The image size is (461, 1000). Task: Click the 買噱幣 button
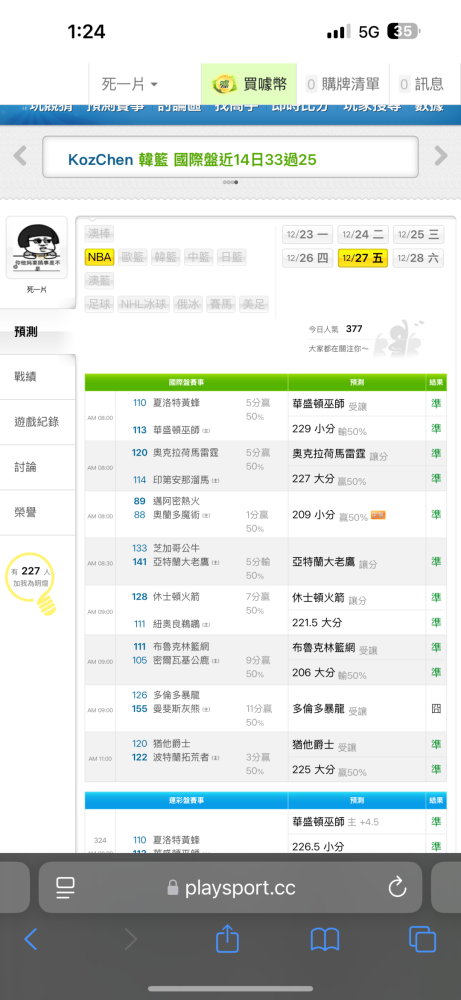(249, 84)
